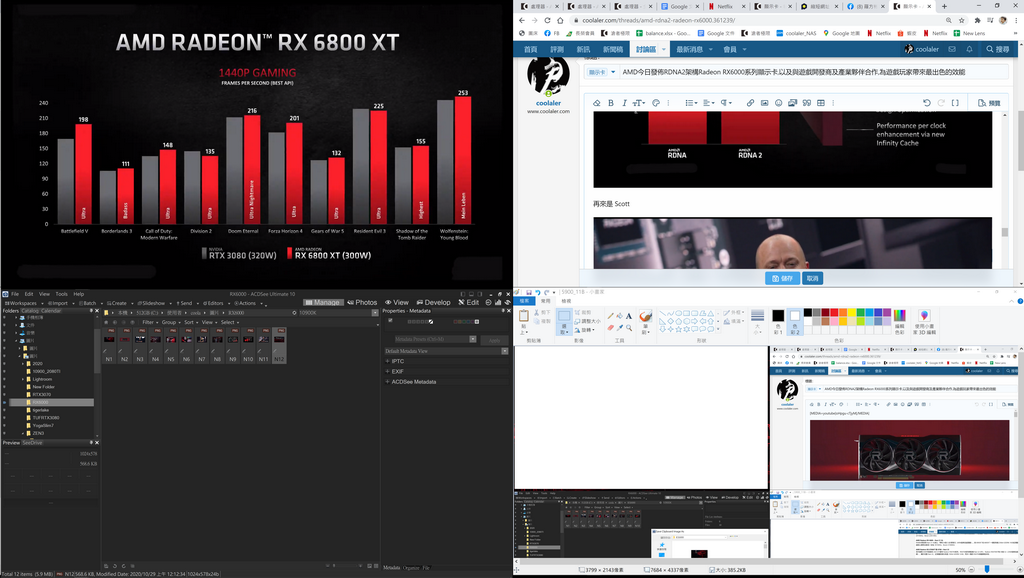Viewport: 1024px width, 578px height.
Task: Pick the yellow color swatch in Paint
Action: coord(852,312)
